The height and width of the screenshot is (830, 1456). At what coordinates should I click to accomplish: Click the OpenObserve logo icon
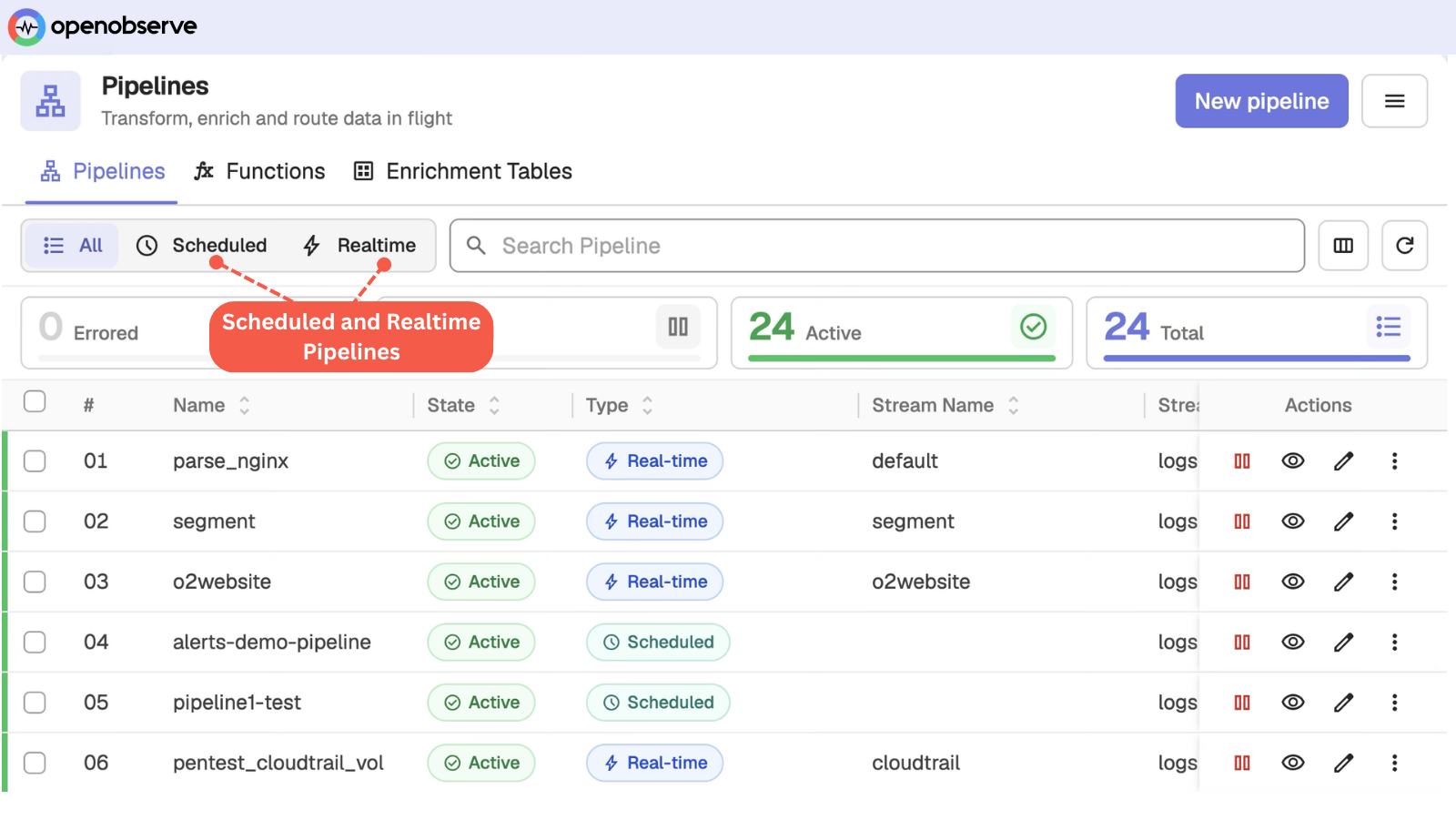pyautogui.click(x=26, y=27)
